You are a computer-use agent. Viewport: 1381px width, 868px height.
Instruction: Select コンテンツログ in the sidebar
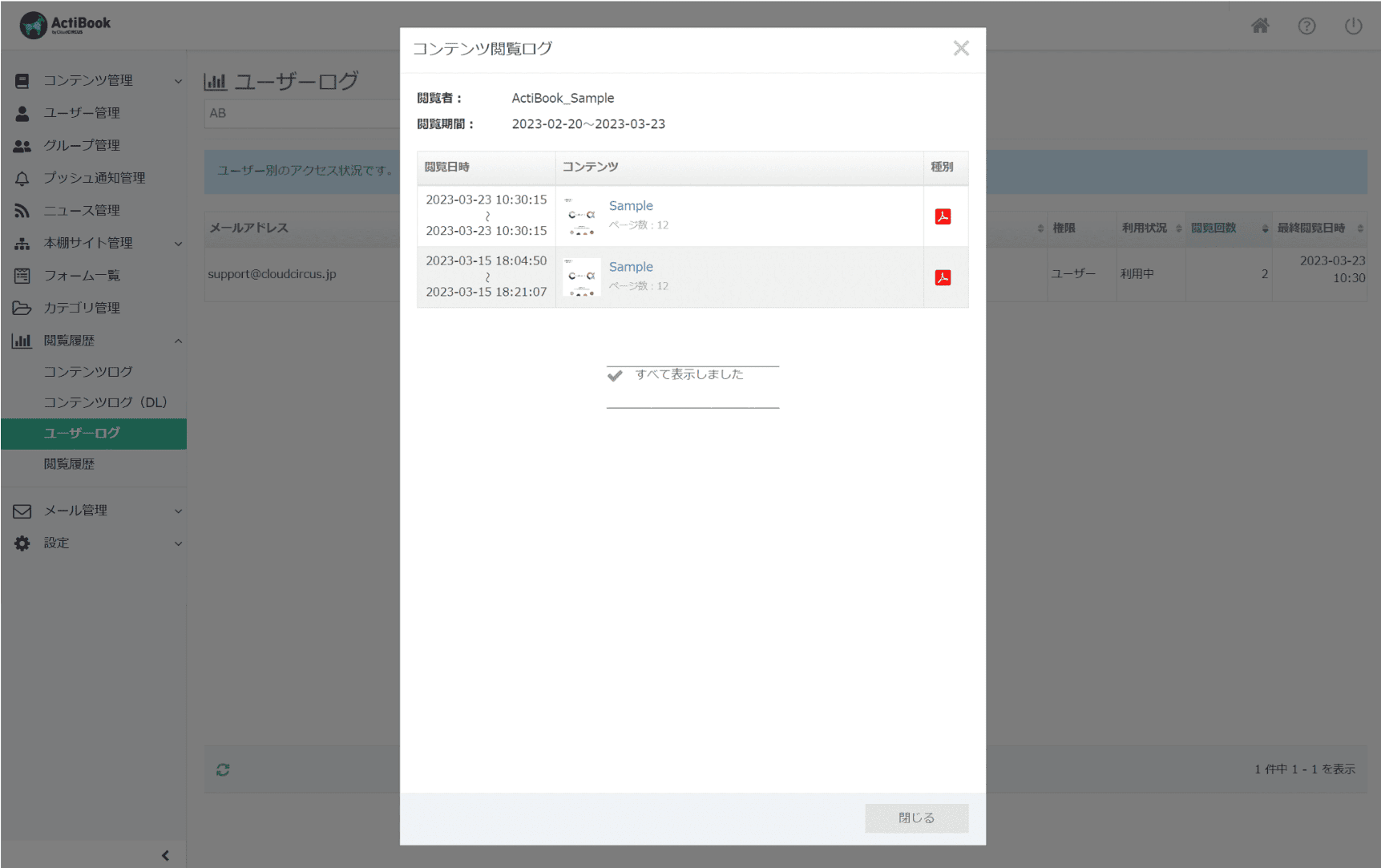(x=88, y=372)
